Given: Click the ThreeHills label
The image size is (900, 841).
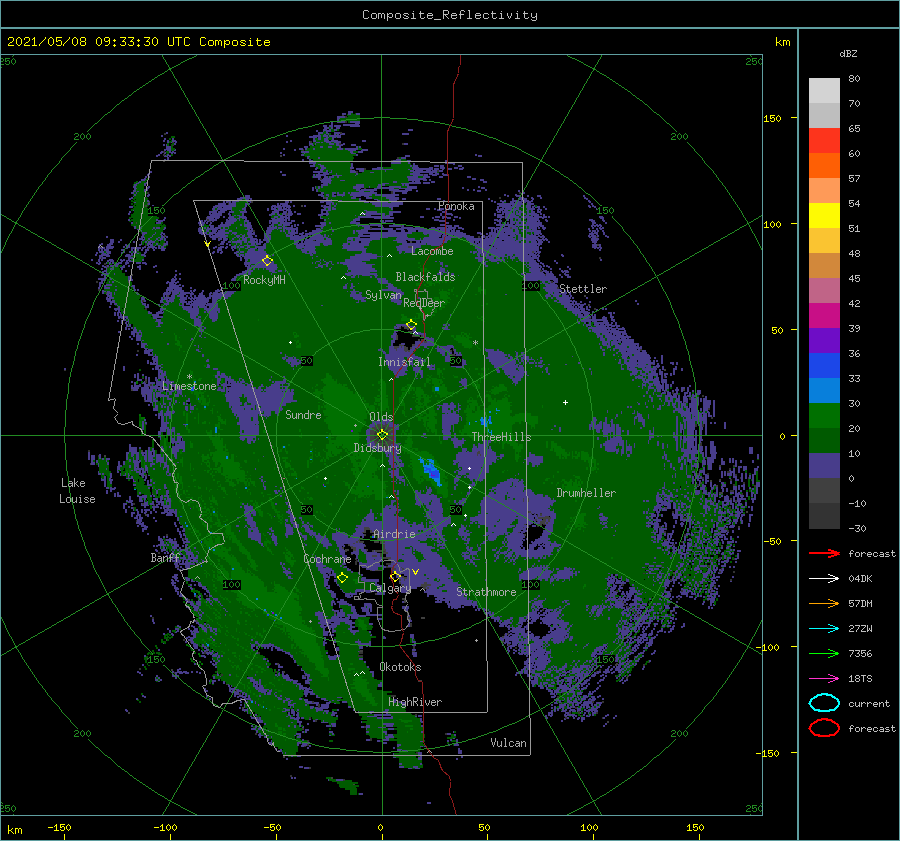Looking at the screenshot, I should [x=501, y=437].
